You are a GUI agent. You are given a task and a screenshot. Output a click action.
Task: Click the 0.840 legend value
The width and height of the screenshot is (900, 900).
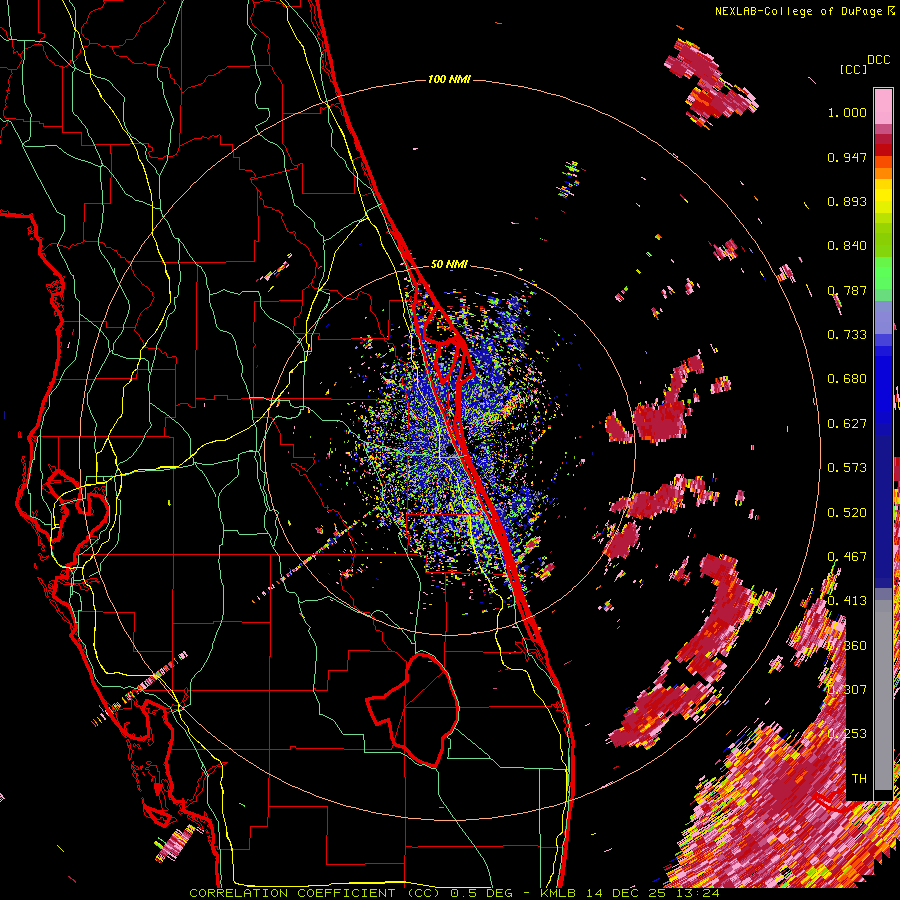click(847, 246)
